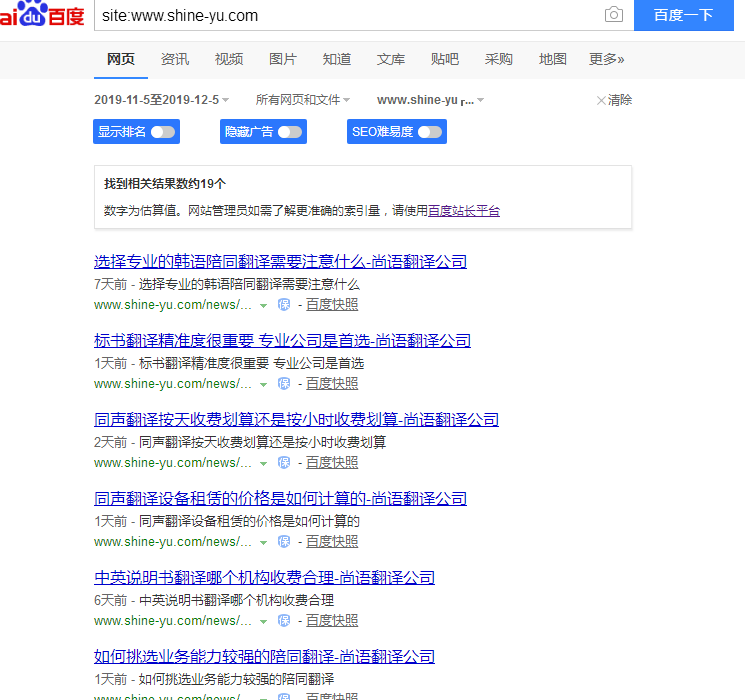Switch to the 采购 tab
Image resolution: width=745 pixels, height=700 pixels.
point(499,59)
